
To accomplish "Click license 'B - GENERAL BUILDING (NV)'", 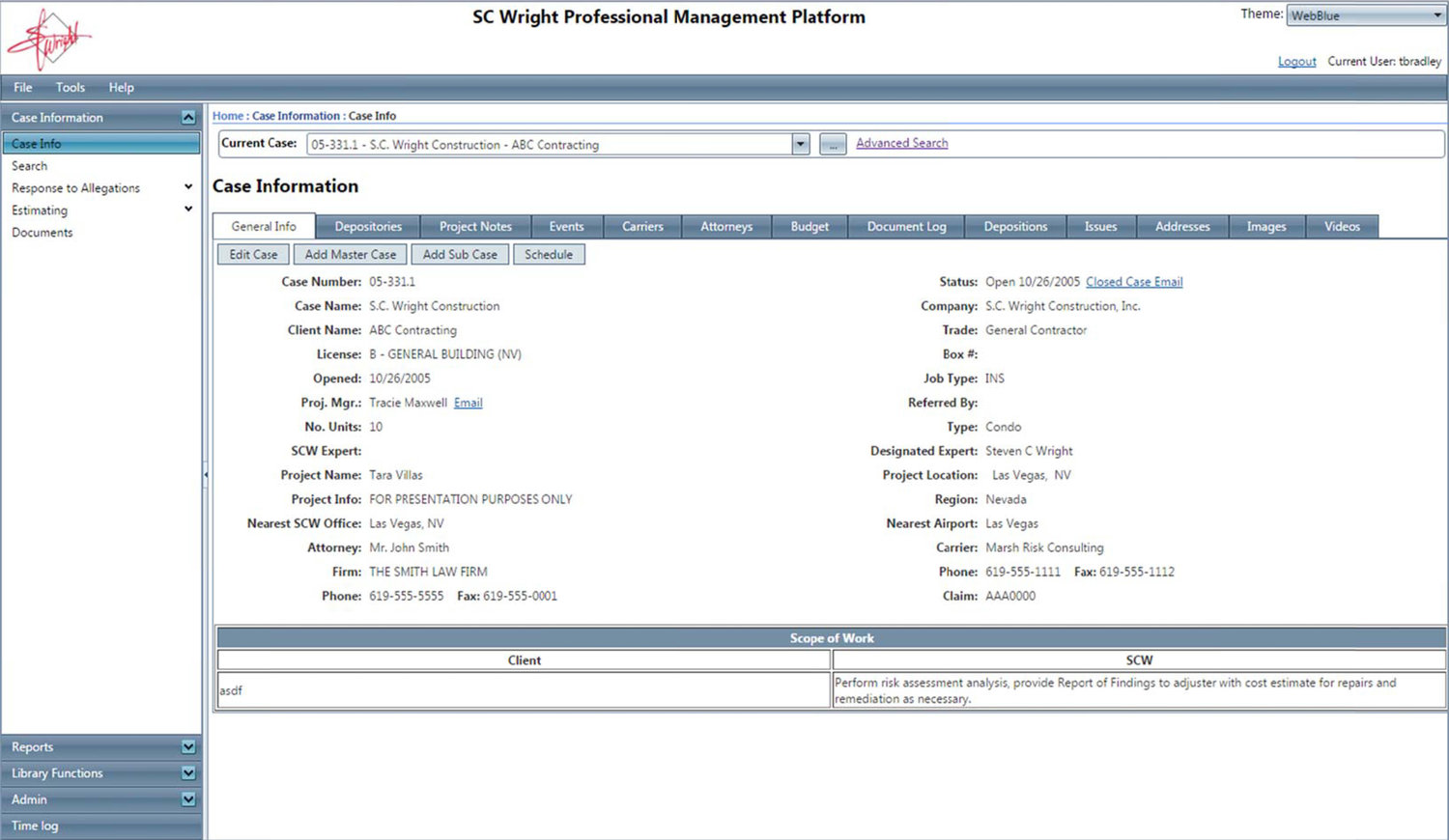I will coord(445,354).
